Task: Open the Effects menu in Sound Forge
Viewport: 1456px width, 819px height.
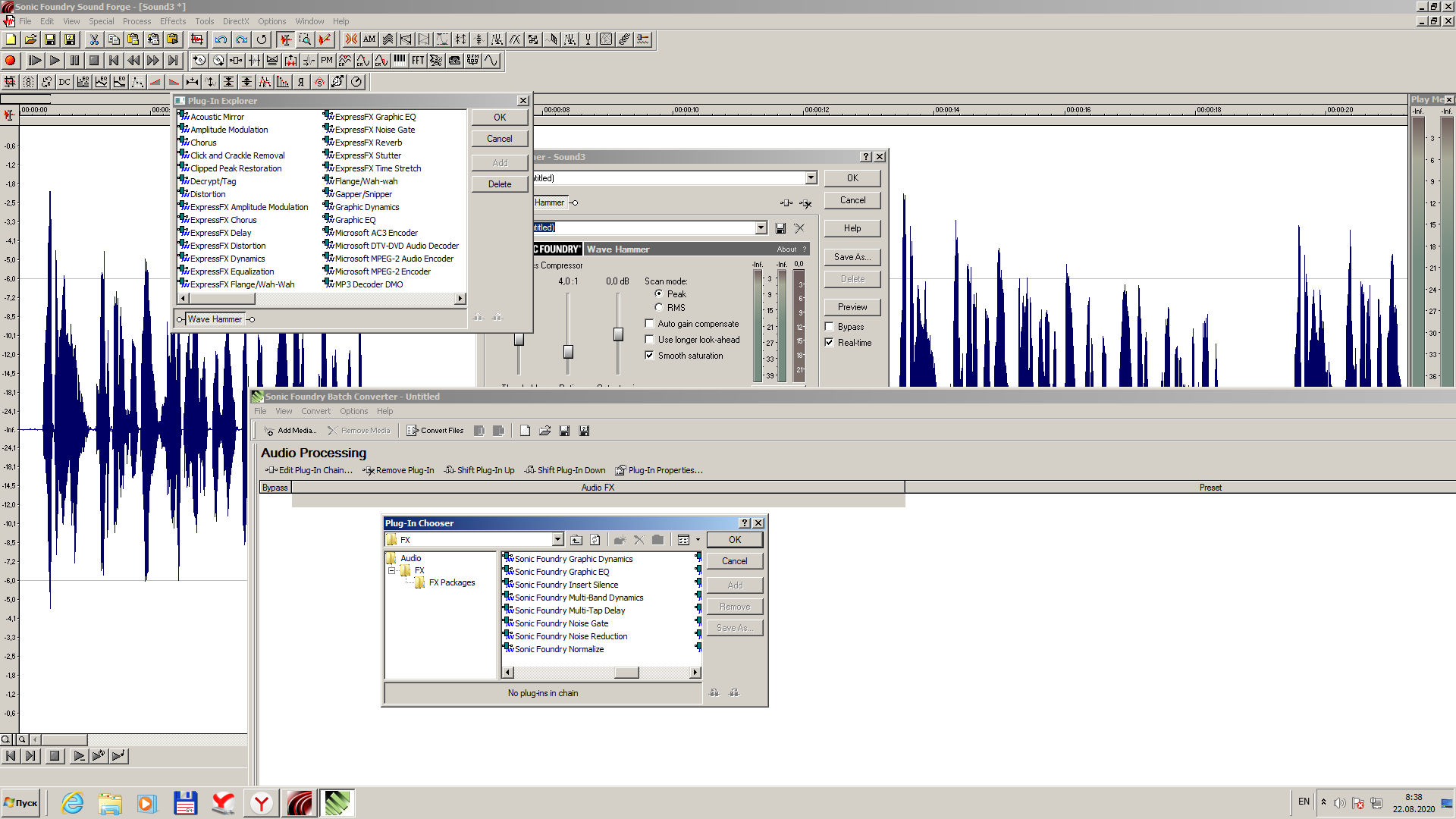Action: [x=172, y=21]
